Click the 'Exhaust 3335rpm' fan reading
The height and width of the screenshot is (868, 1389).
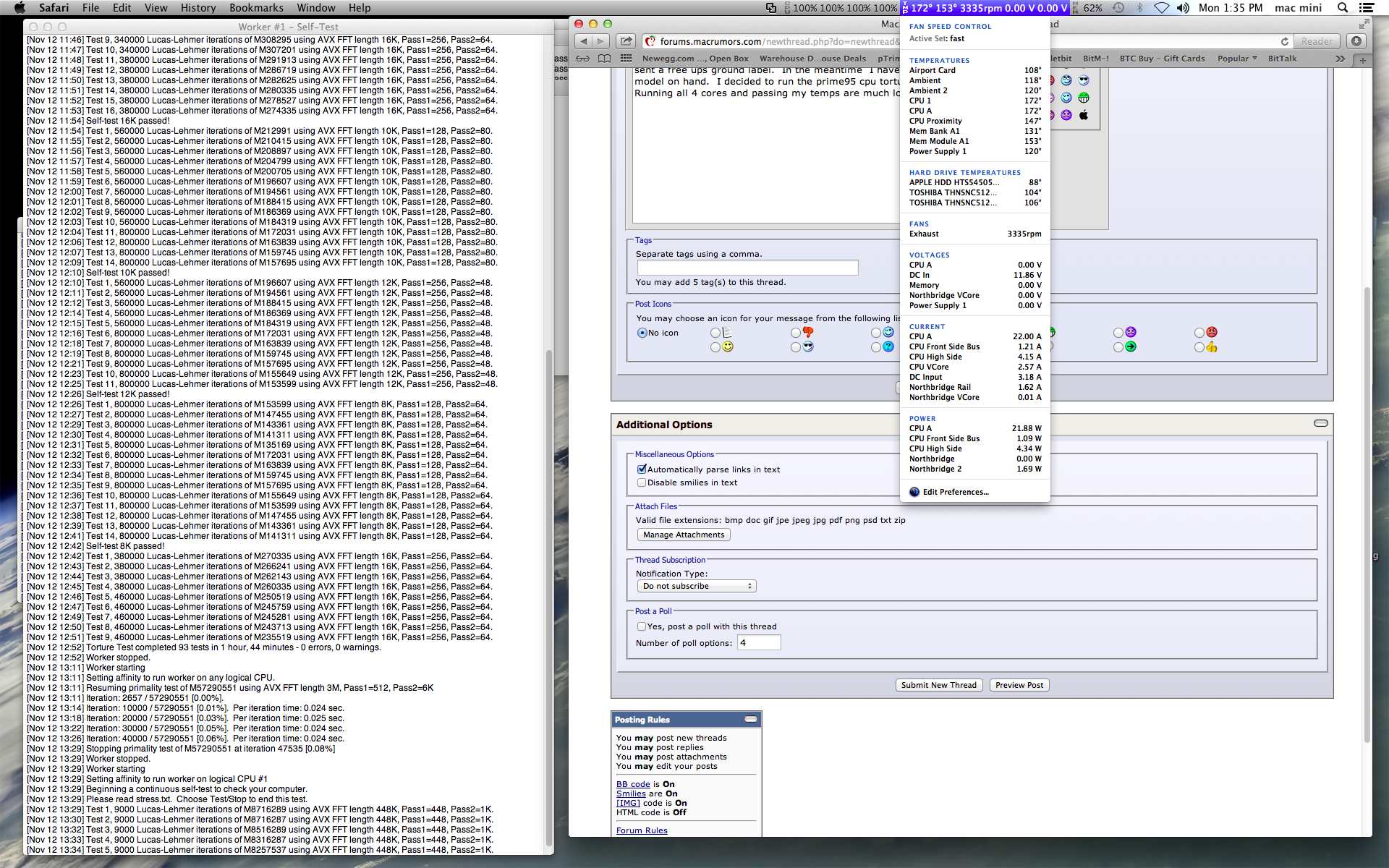click(x=974, y=234)
